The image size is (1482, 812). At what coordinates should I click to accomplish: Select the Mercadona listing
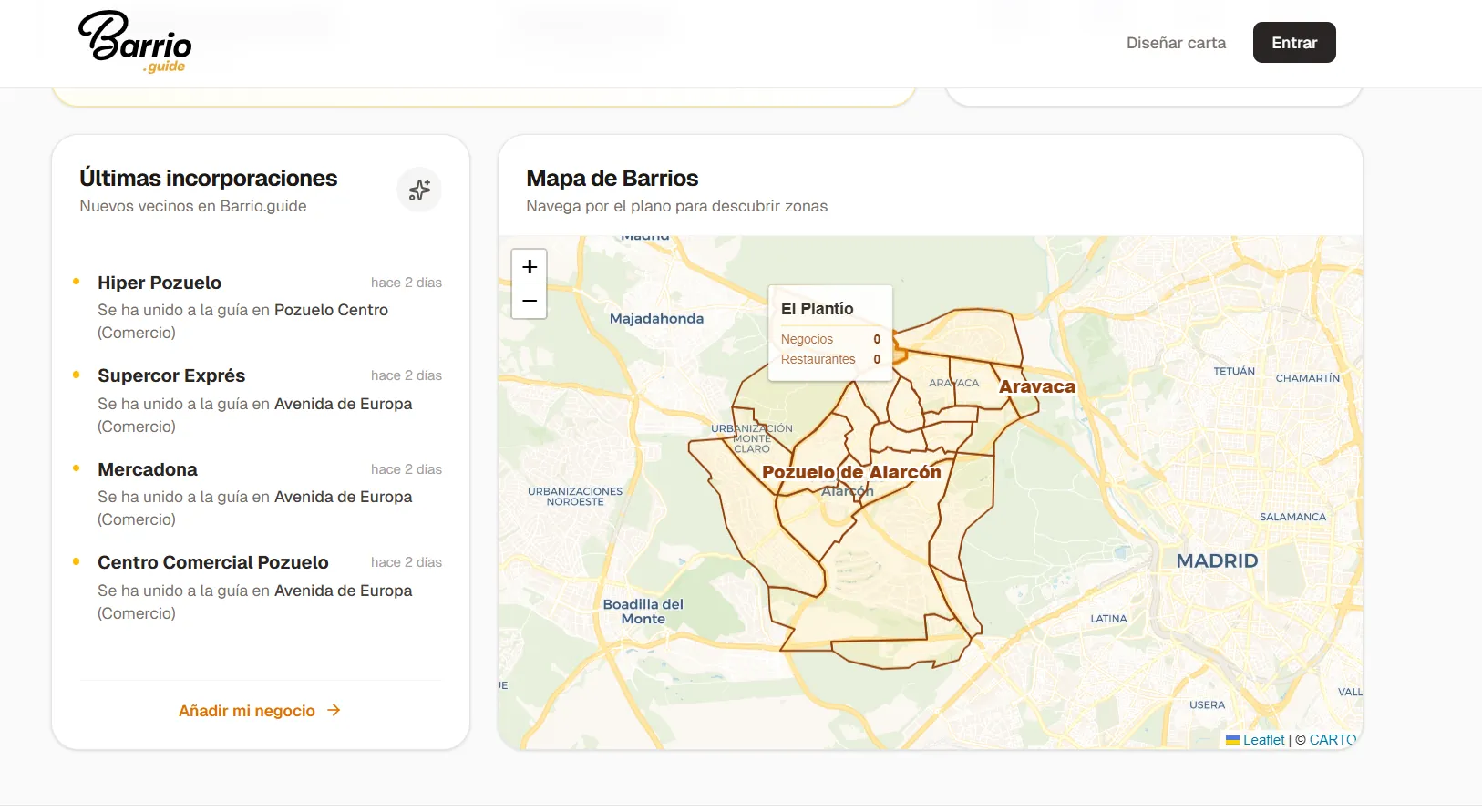coord(148,469)
